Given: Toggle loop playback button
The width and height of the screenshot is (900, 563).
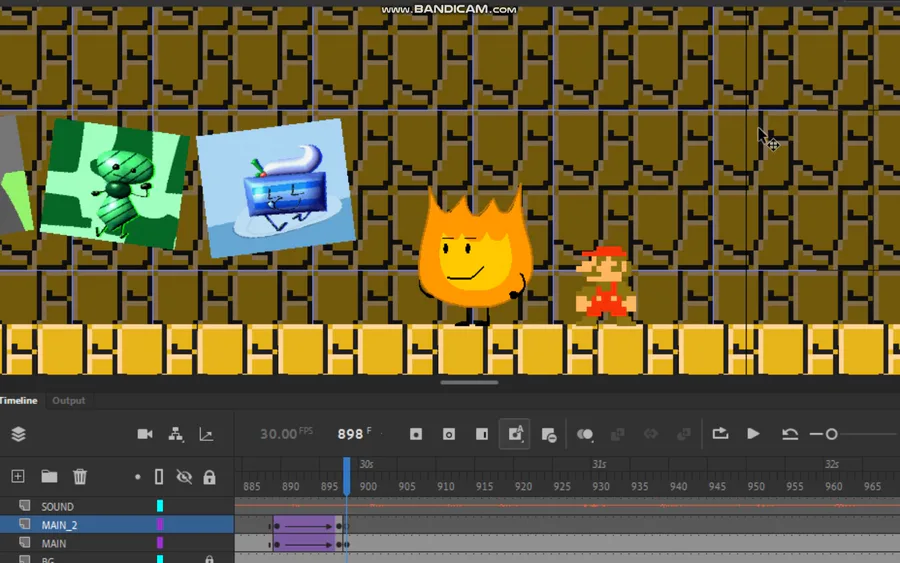Looking at the screenshot, I should point(720,434).
